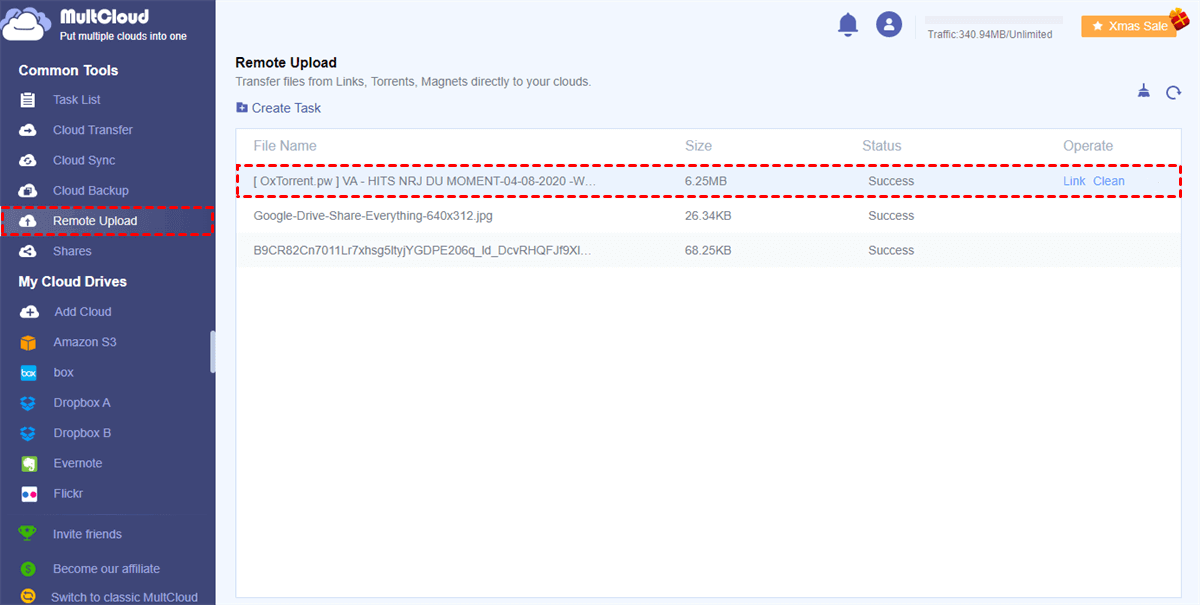Click the Common Tools heading
Image resolution: width=1200 pixels, height=605 pixels.
[x=68, y=71]
